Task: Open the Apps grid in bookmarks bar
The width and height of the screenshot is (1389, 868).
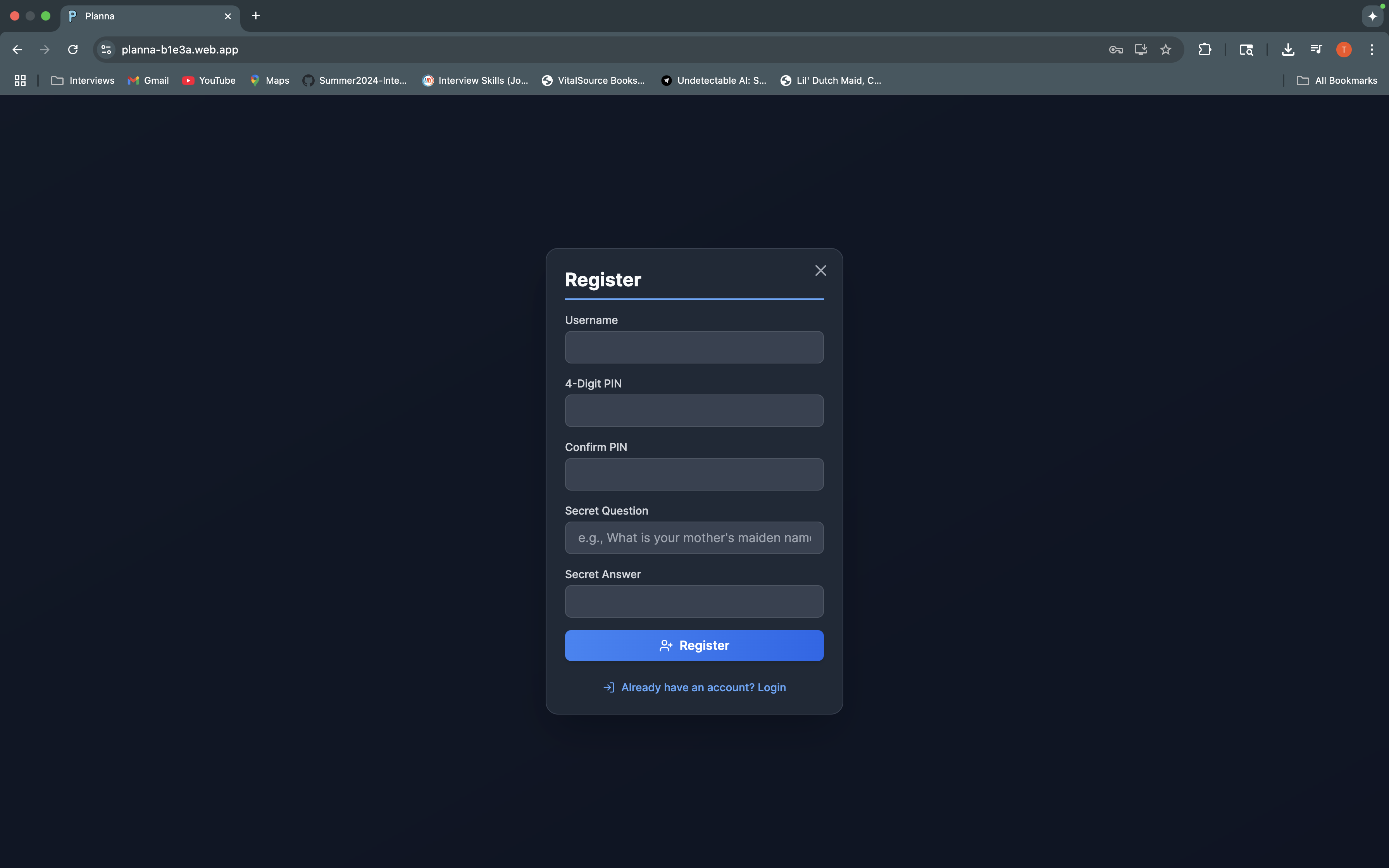Action: (20, 80)
